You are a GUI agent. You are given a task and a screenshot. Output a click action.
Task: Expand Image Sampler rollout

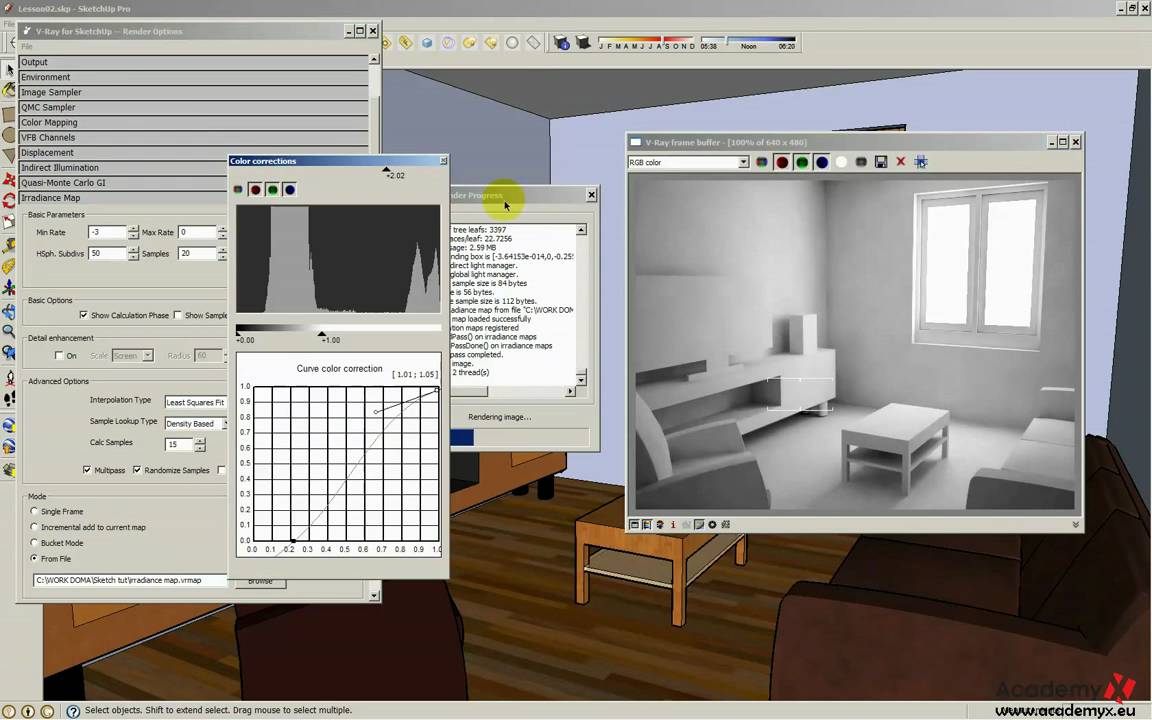(x=194, y=93)
